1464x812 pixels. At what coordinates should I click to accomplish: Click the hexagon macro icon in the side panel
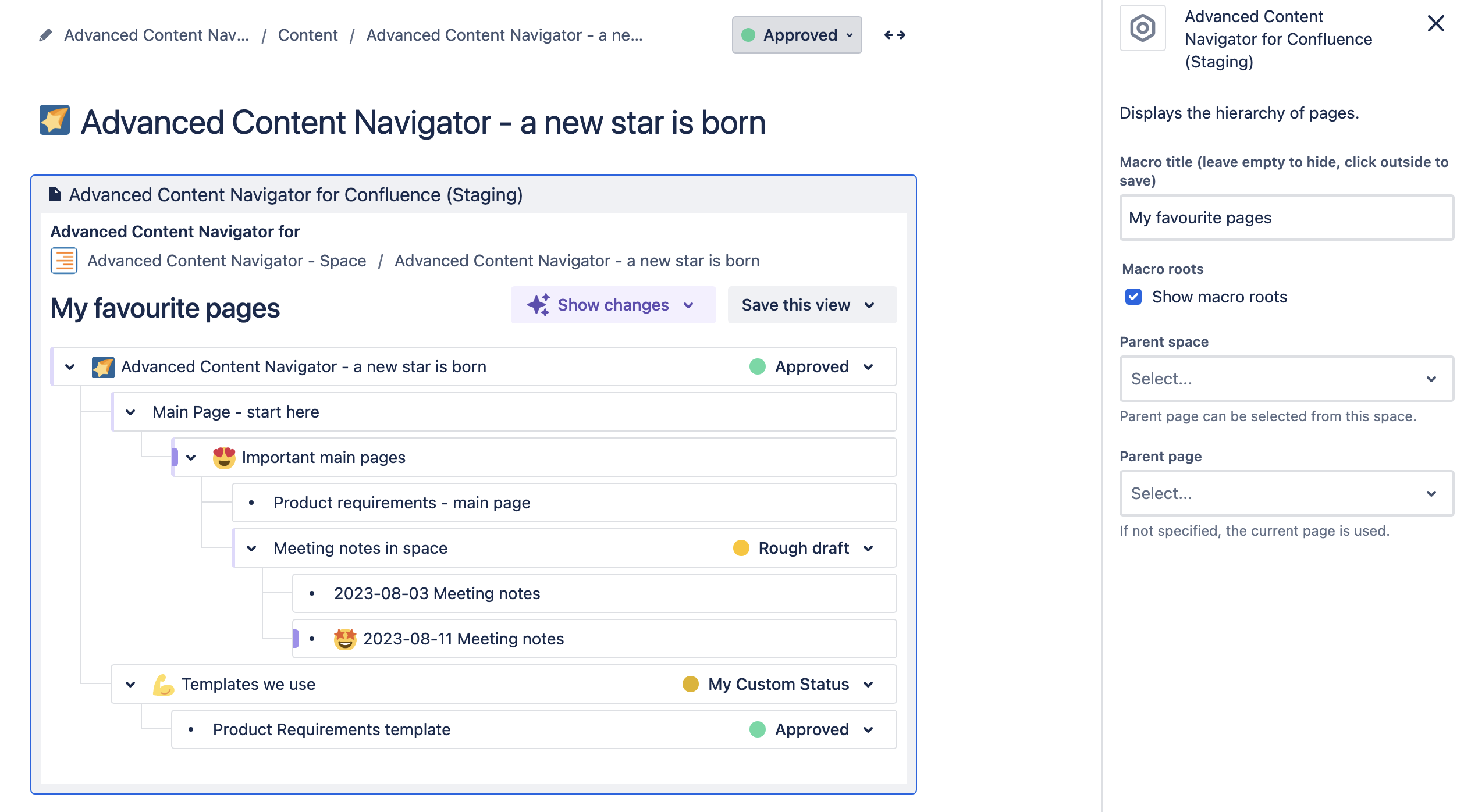(1142, 28)
